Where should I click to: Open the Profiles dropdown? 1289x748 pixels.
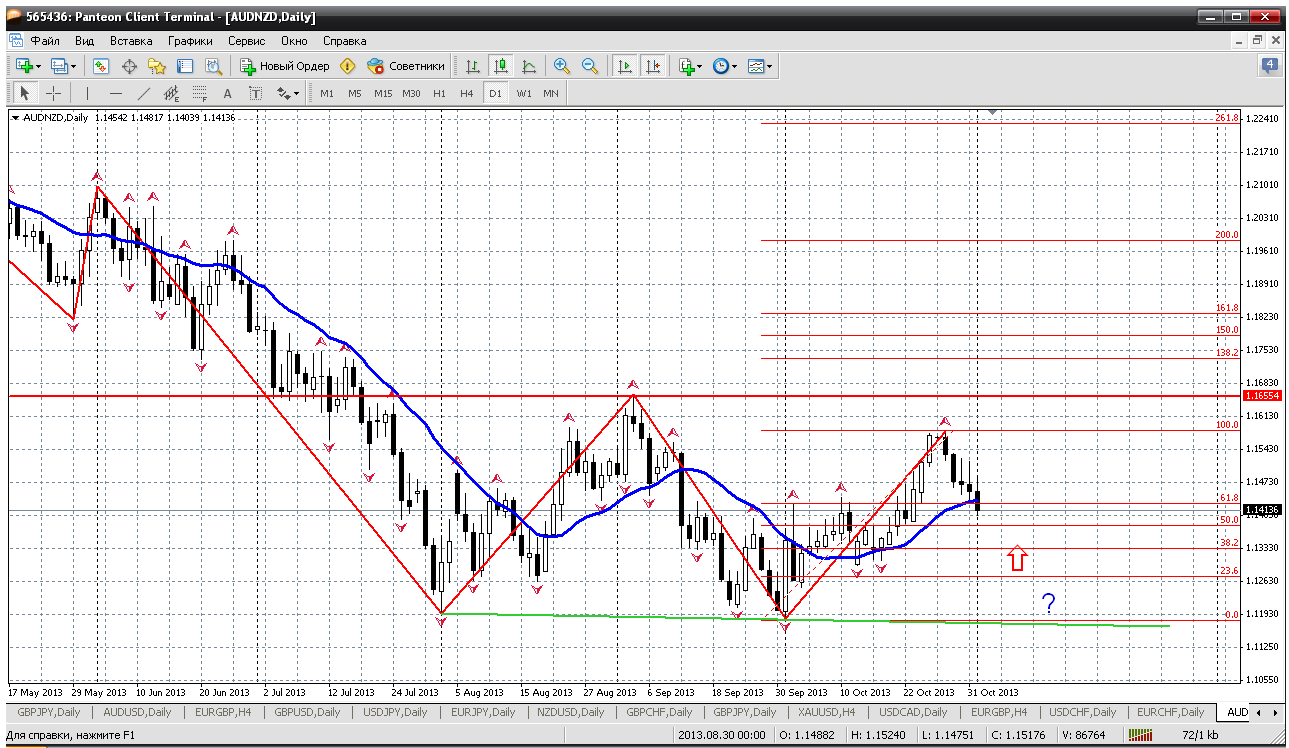(x=63, y=66)
